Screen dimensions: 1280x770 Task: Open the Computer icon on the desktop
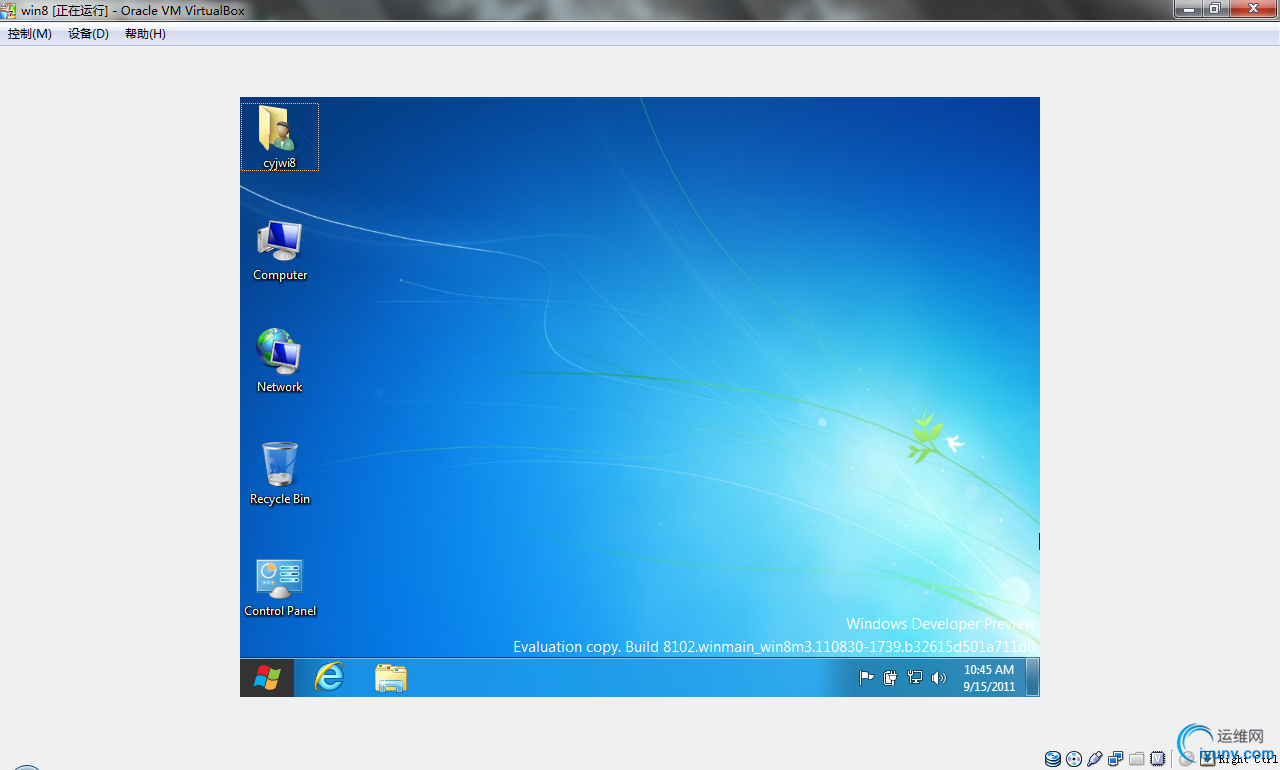click(x=279, y=245)
